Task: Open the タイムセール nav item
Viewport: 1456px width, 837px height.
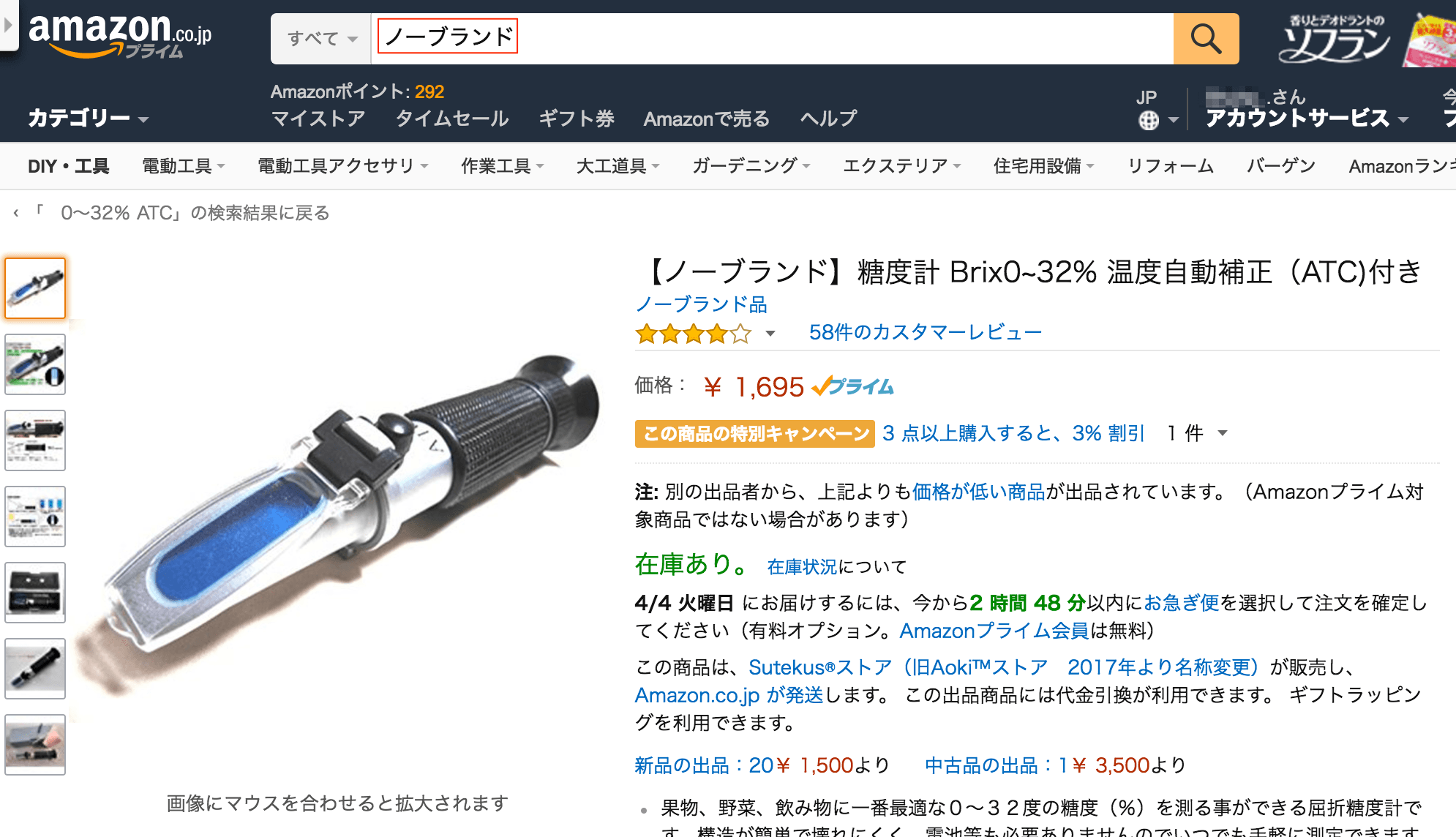Action: point(452,119)
